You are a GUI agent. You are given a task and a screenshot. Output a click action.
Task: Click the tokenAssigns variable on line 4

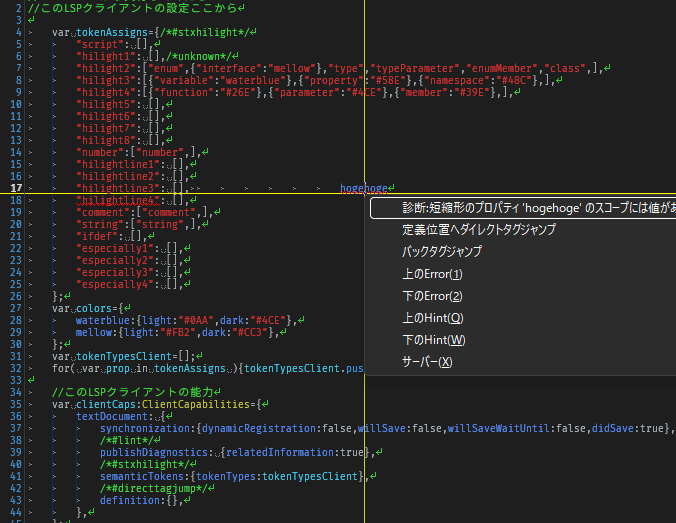[112, 32]
